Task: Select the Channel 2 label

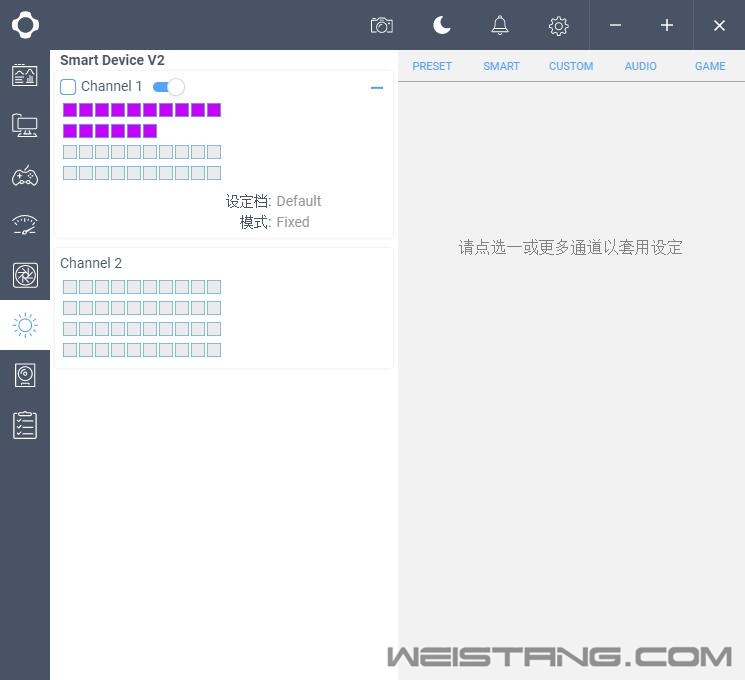Action: 91,263
